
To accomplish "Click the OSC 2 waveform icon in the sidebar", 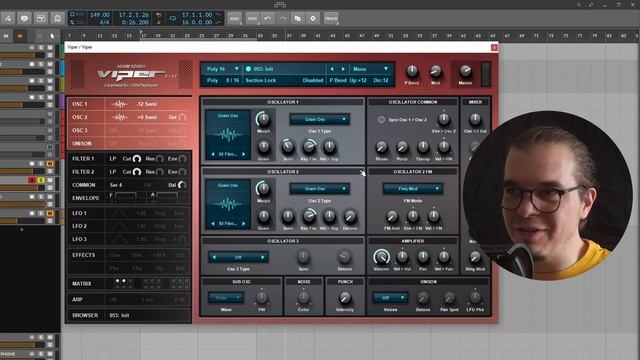I will 119,117.
